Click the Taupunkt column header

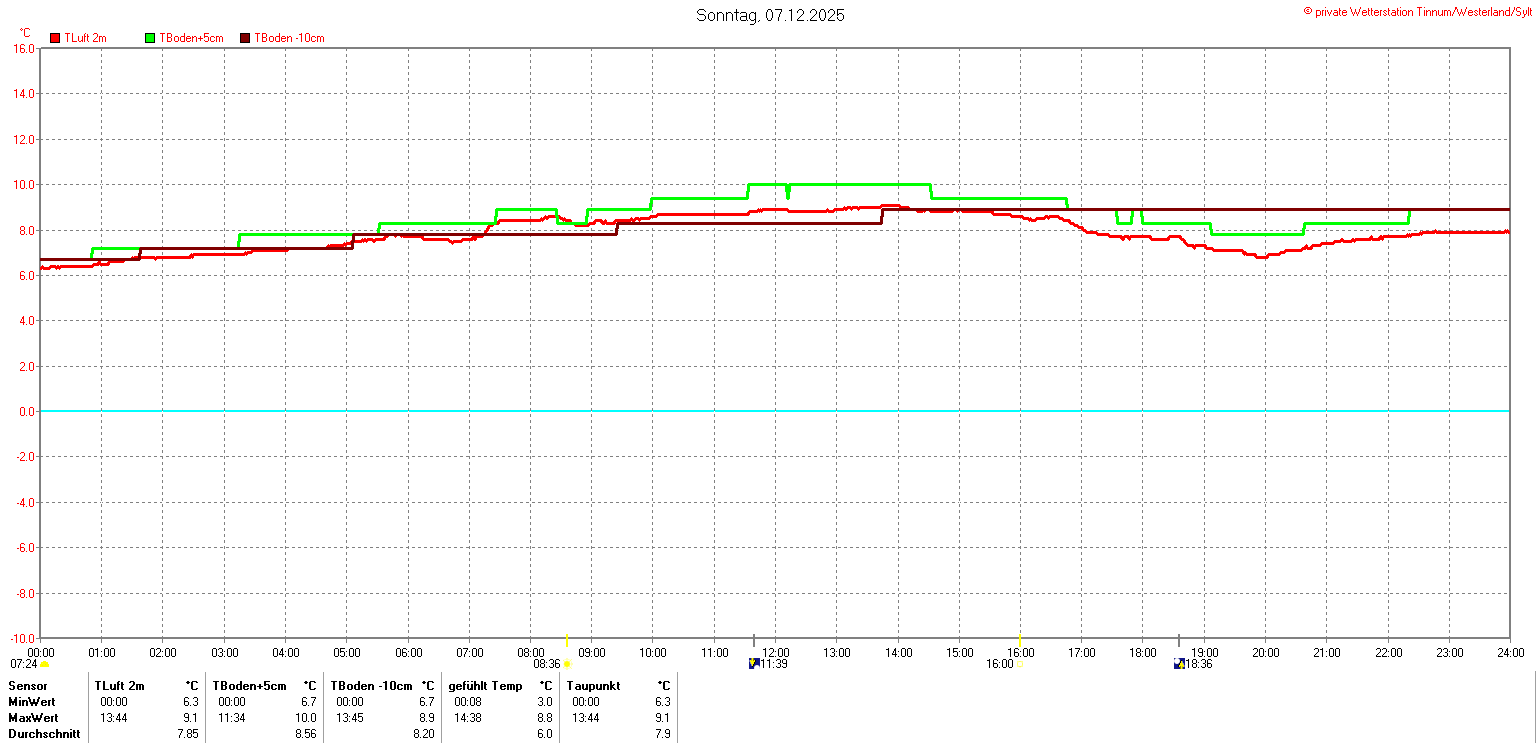coord(593,686)
